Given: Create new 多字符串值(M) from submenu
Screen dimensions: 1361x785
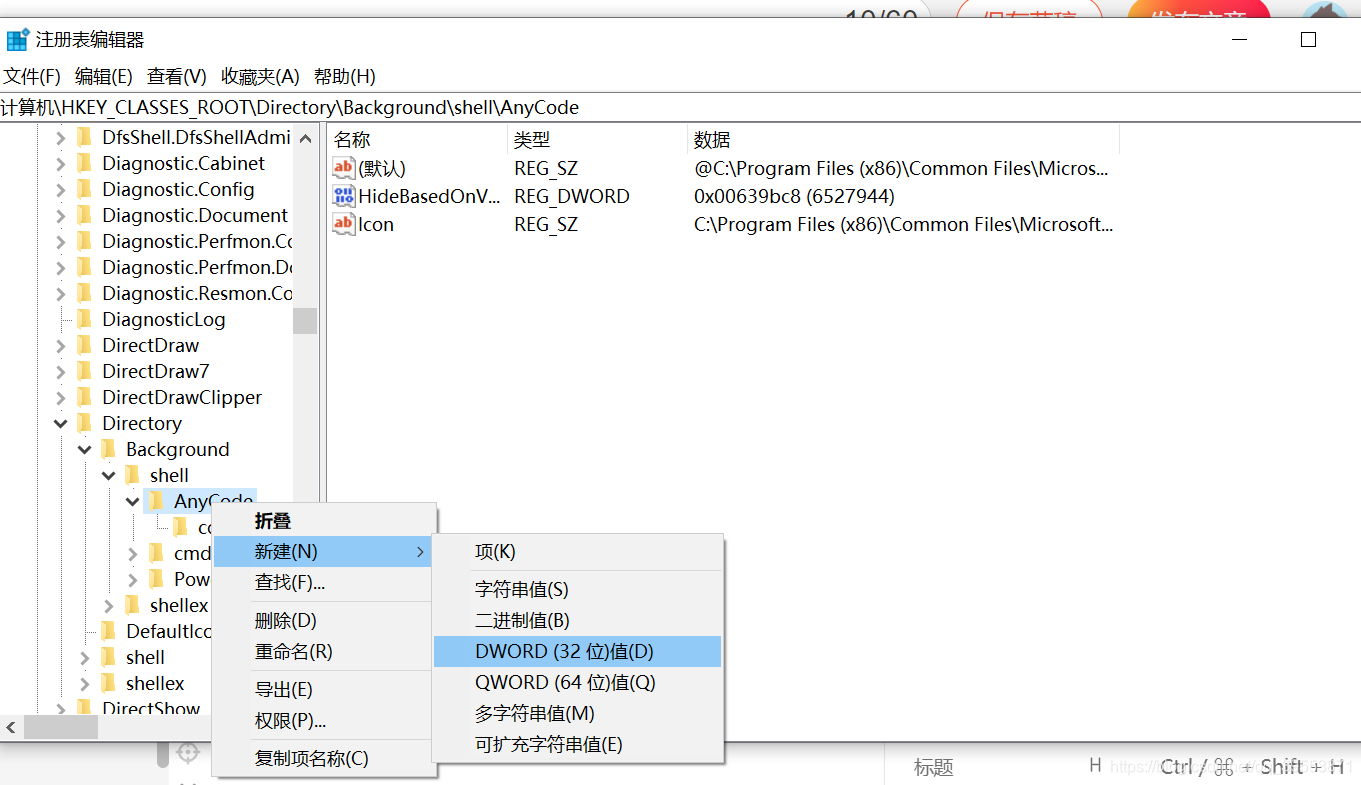Looking at the screenshot, I should 577,713.
